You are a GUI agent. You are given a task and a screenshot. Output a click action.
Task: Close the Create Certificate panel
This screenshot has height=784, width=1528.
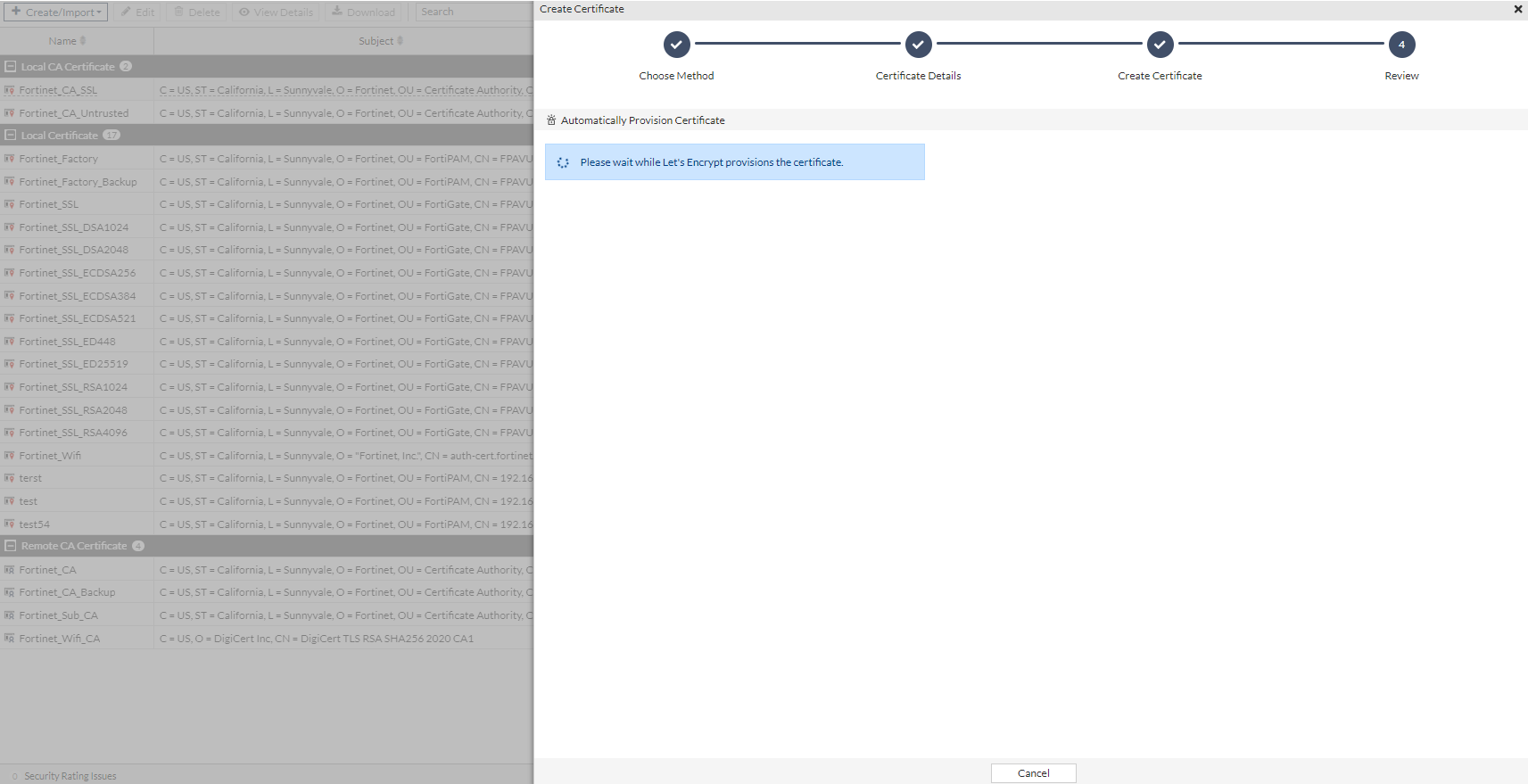click(1517, 9)
